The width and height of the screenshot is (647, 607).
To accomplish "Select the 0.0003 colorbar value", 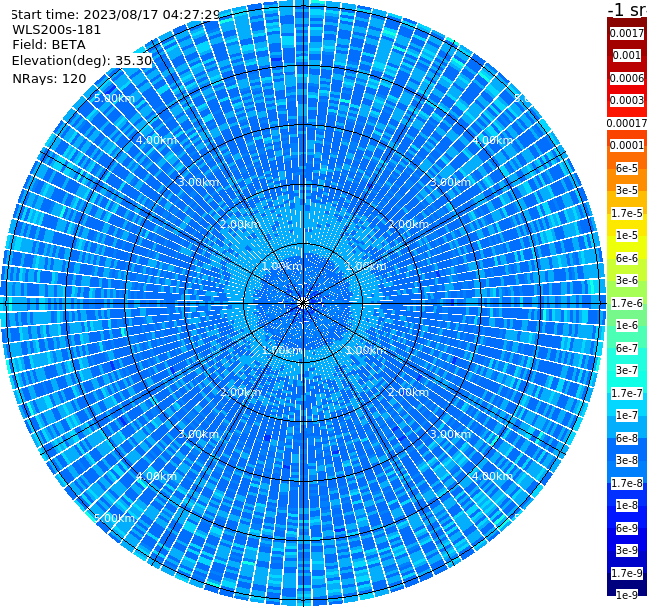I will 627,100.
